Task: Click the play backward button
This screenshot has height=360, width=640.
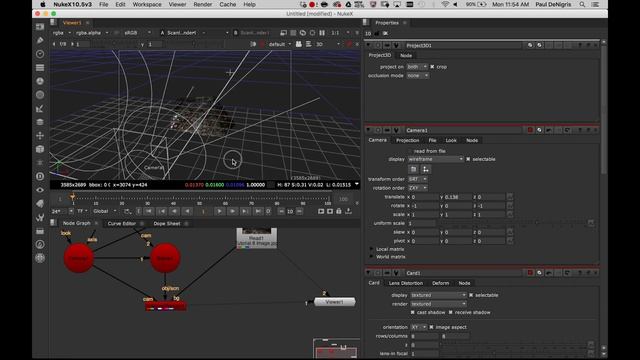Action: [187, 211]
